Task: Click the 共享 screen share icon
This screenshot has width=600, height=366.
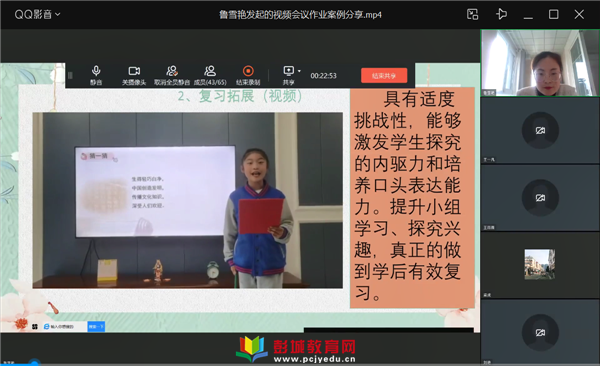Action: (x=288, y=75)
